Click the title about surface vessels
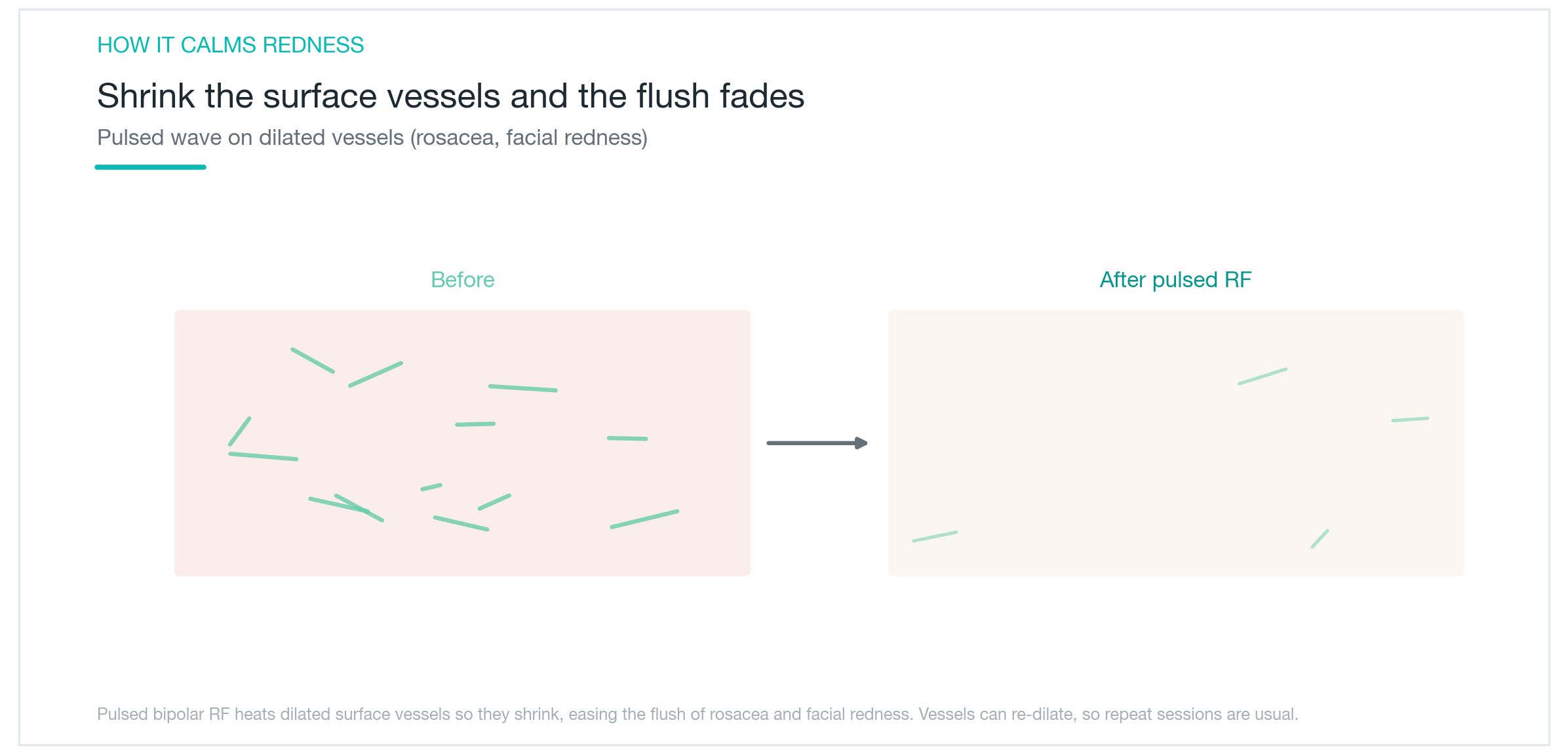Screen dimensions: 1568x754 pos(450,96)
